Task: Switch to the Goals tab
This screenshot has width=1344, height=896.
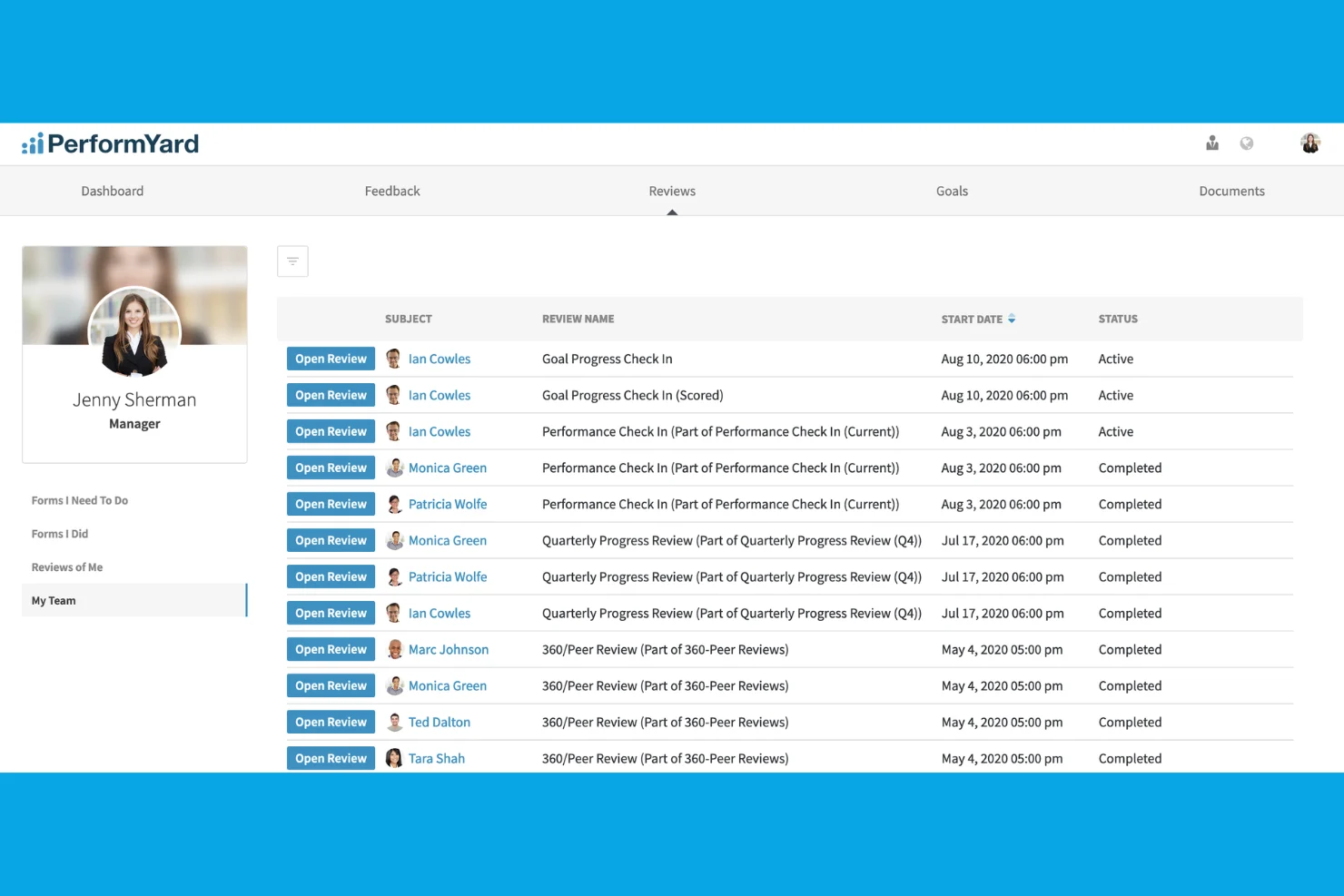Action: click(x=952, y=191)
